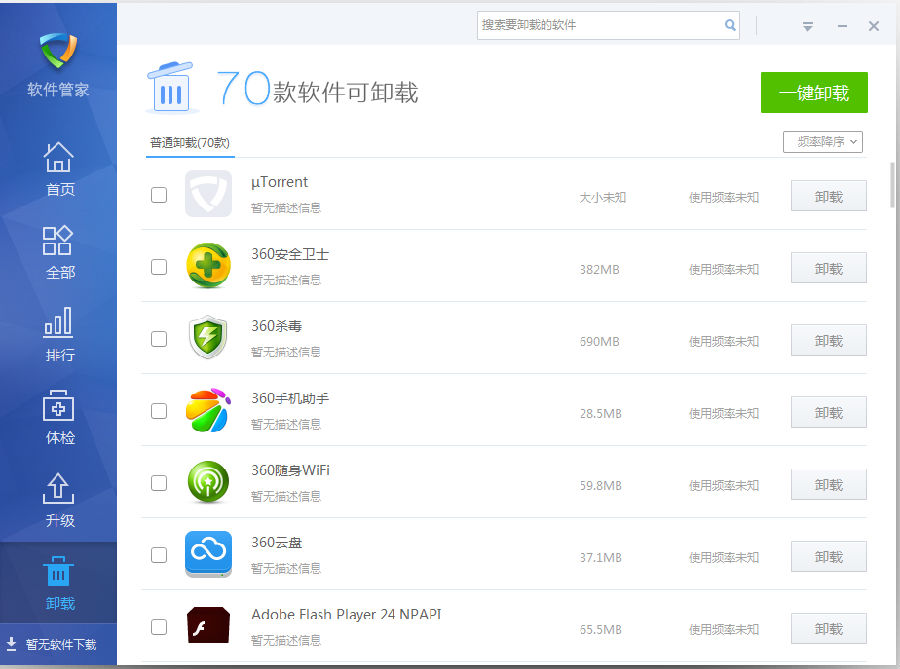Open the 体检 checkup icon

pos(58,406)
